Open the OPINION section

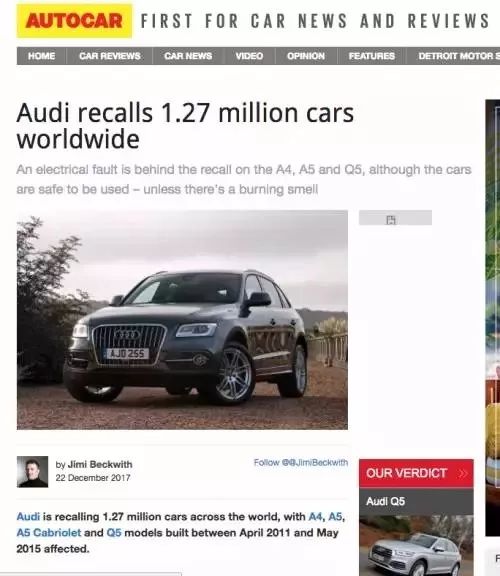(x=306, y=56)
